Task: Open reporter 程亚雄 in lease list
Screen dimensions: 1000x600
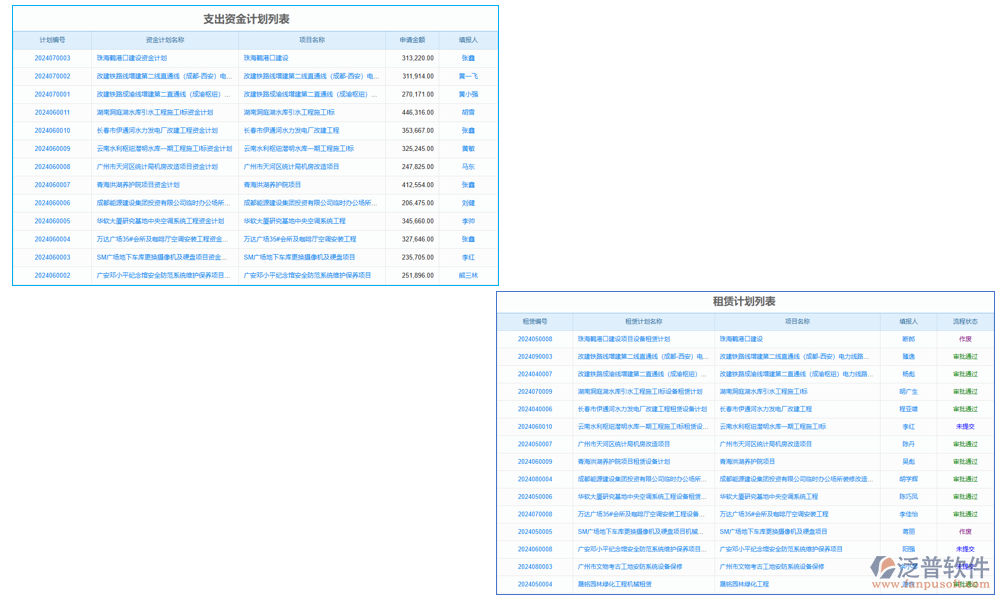Action: (908, 409)
